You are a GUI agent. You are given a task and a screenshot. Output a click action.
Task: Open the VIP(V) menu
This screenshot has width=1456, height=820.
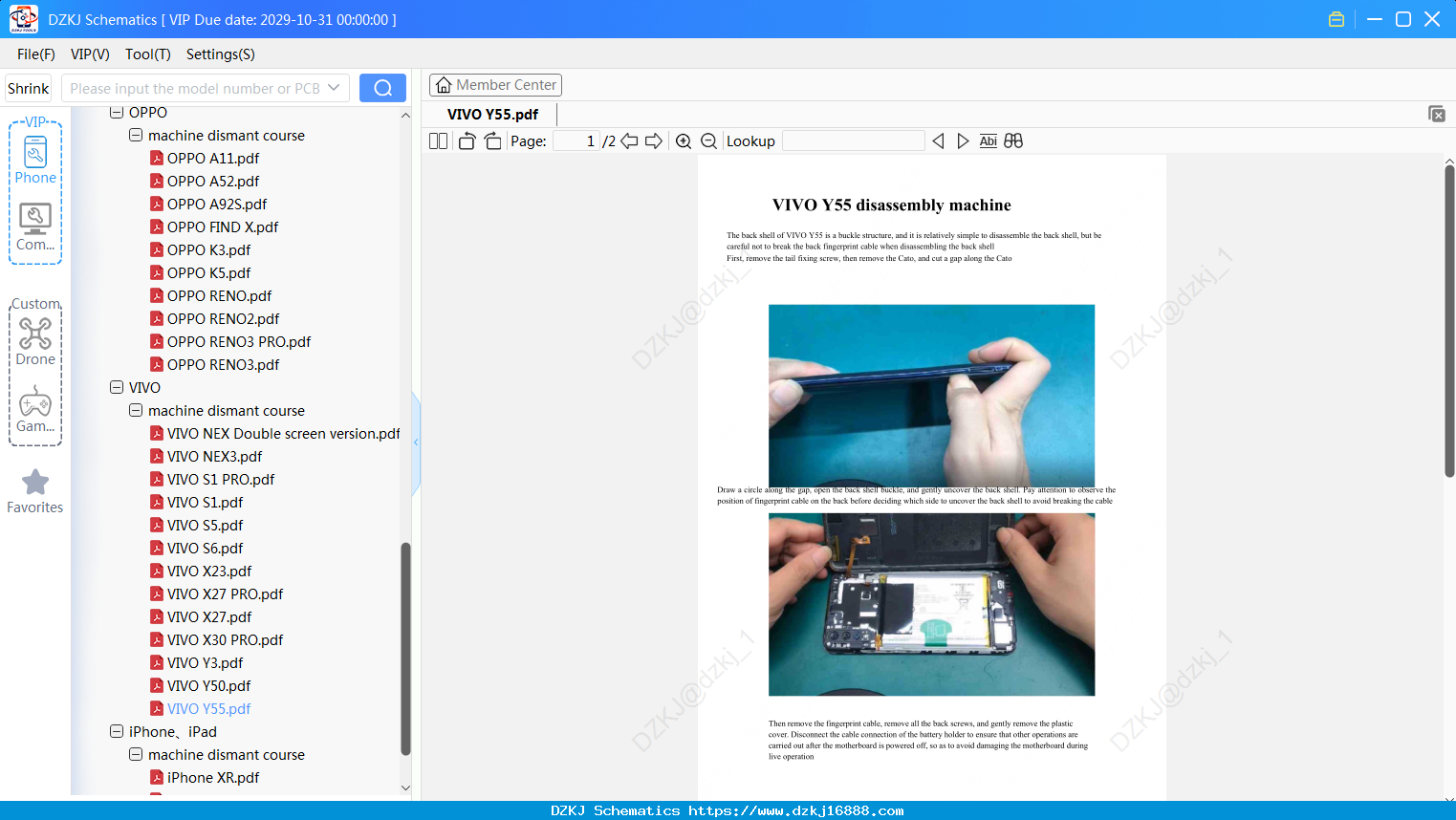[90, 54]
